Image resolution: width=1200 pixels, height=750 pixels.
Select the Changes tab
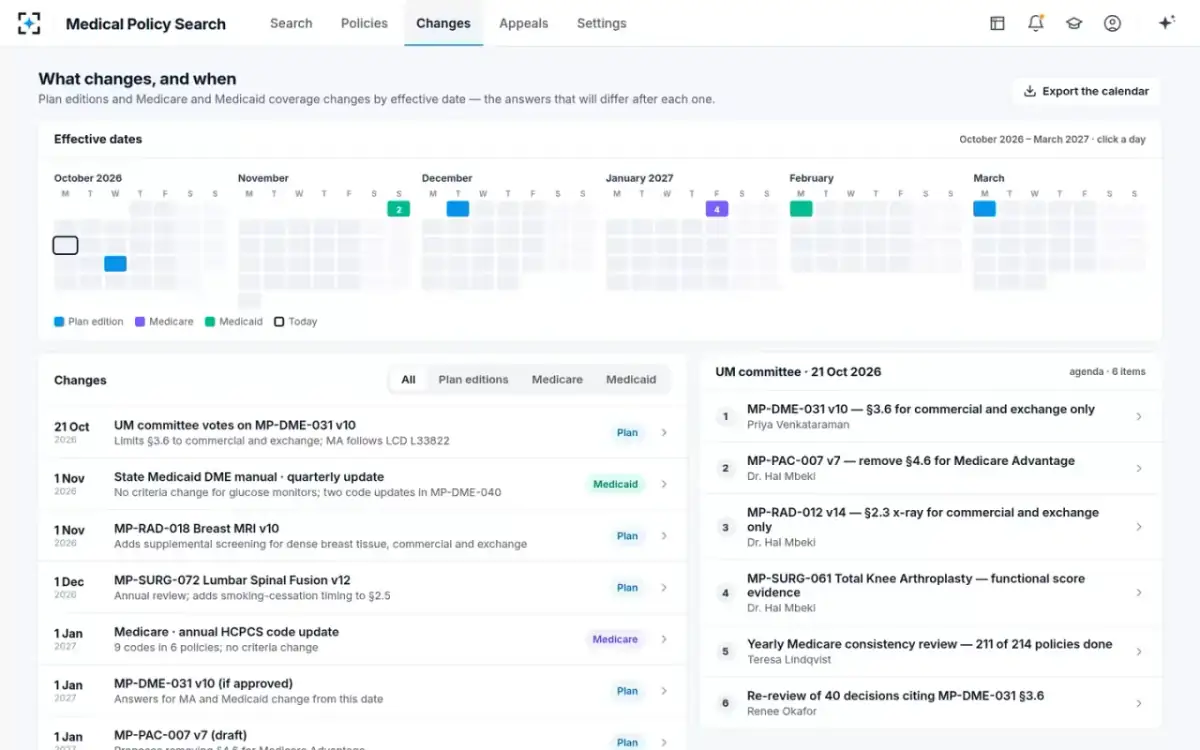(x=443, y=23)
